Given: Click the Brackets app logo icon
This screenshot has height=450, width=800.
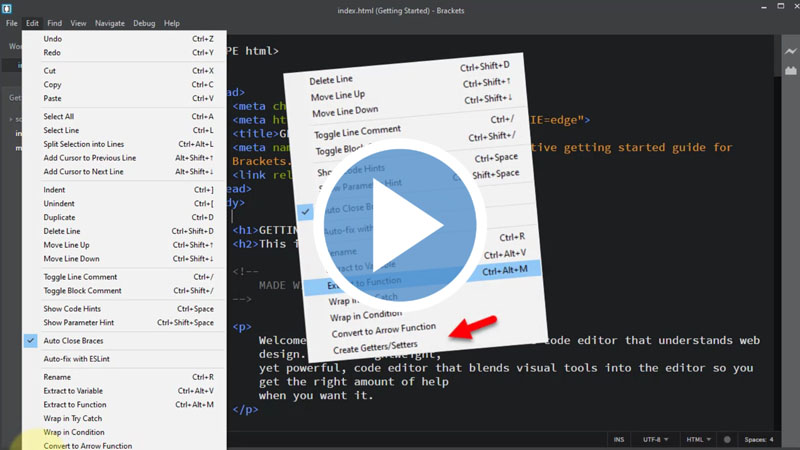Looking at the screenshot, I should [10, 8].
